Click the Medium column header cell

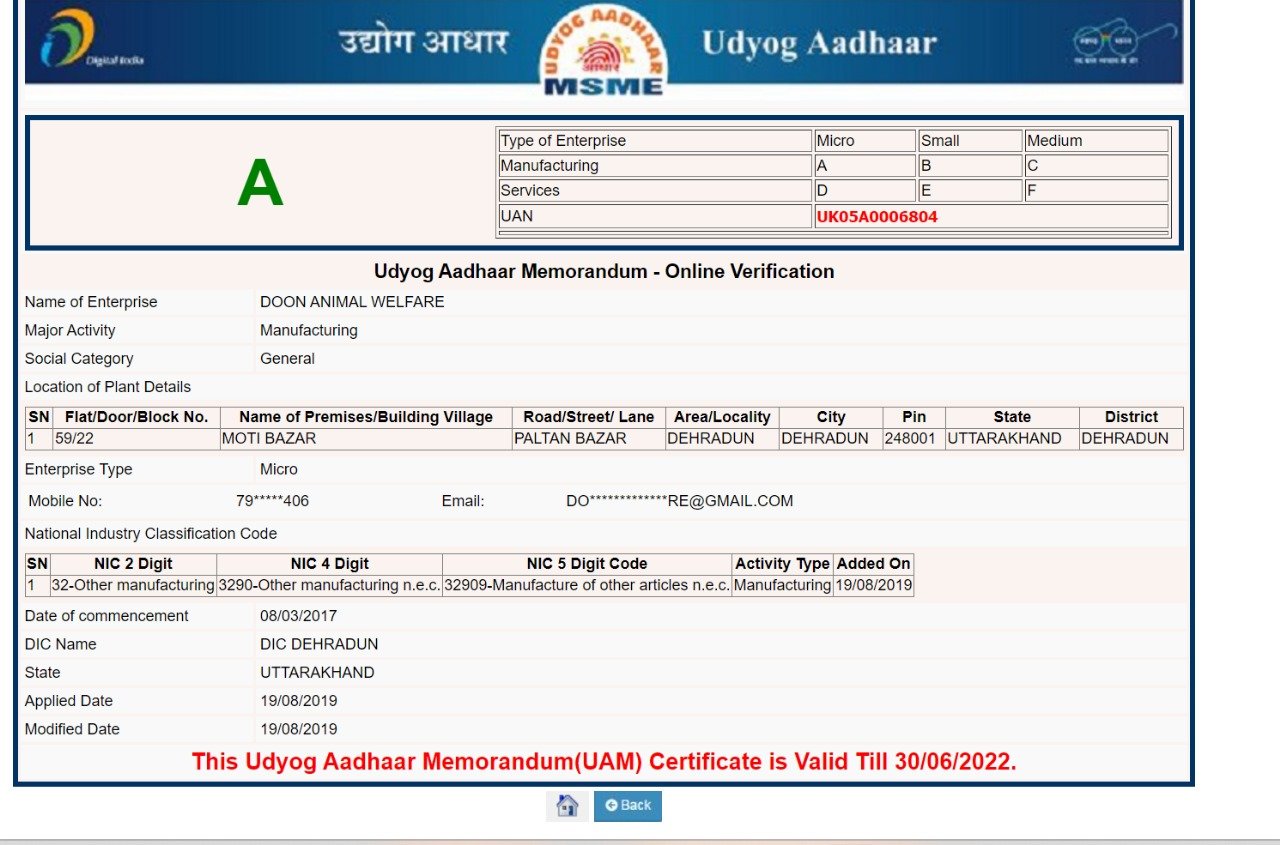[1095, 141]
